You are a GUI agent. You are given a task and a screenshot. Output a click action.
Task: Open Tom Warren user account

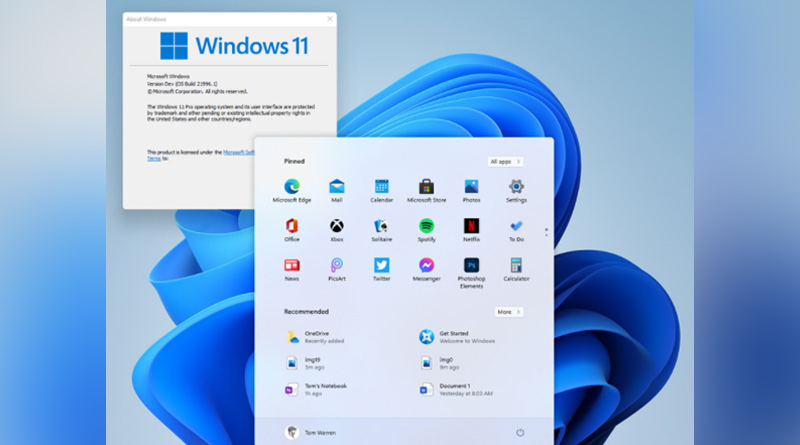click(310, 432)
